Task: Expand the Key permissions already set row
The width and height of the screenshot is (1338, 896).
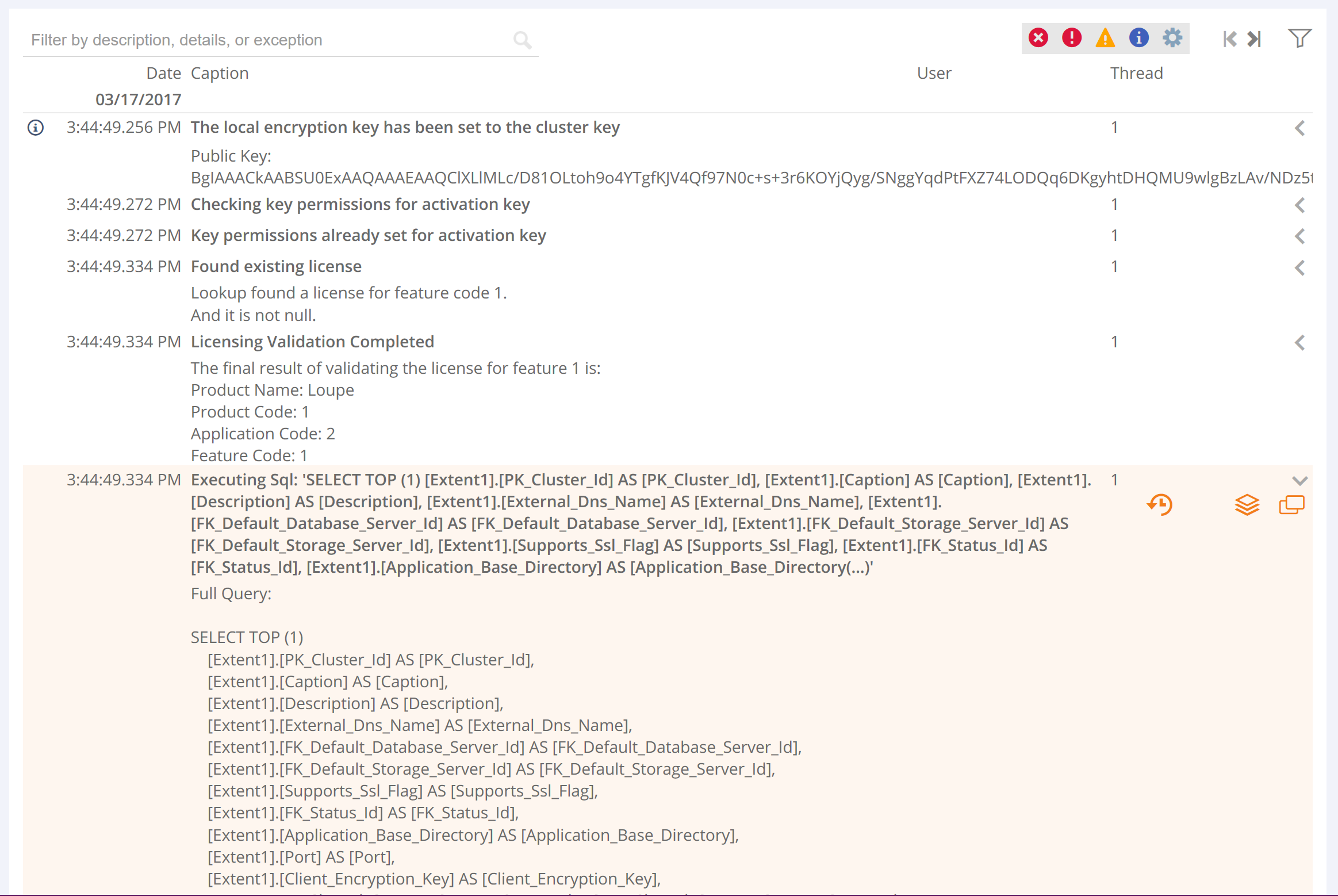Action: 1299,236
